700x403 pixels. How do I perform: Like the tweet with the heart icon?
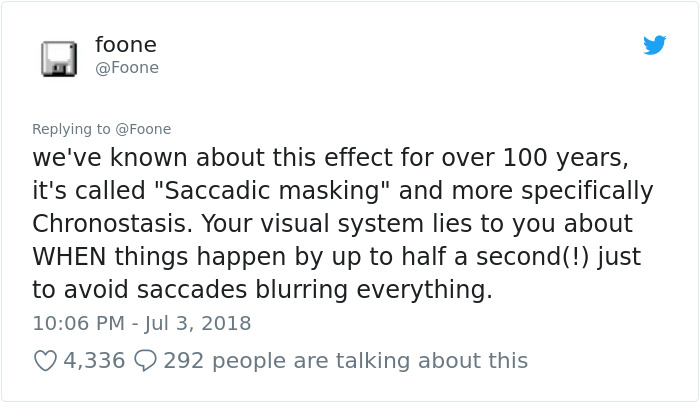(x=46, y=361)
